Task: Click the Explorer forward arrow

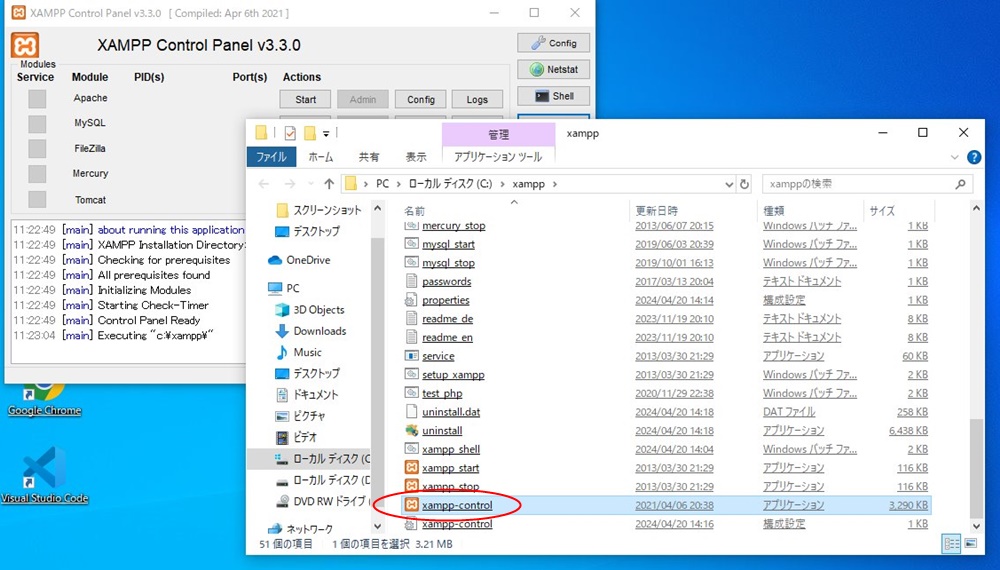Action: (290, 184)
